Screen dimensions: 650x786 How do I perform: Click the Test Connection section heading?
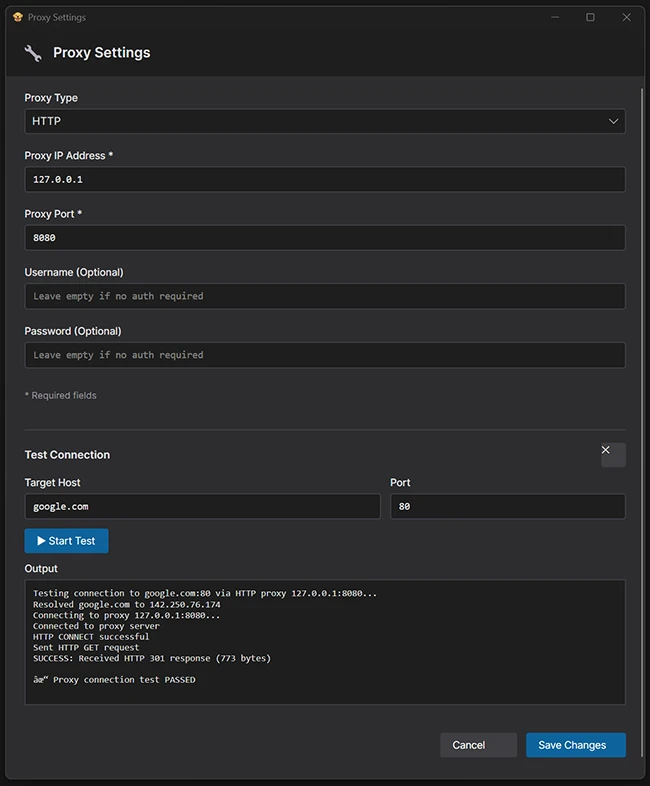point(67,455)
